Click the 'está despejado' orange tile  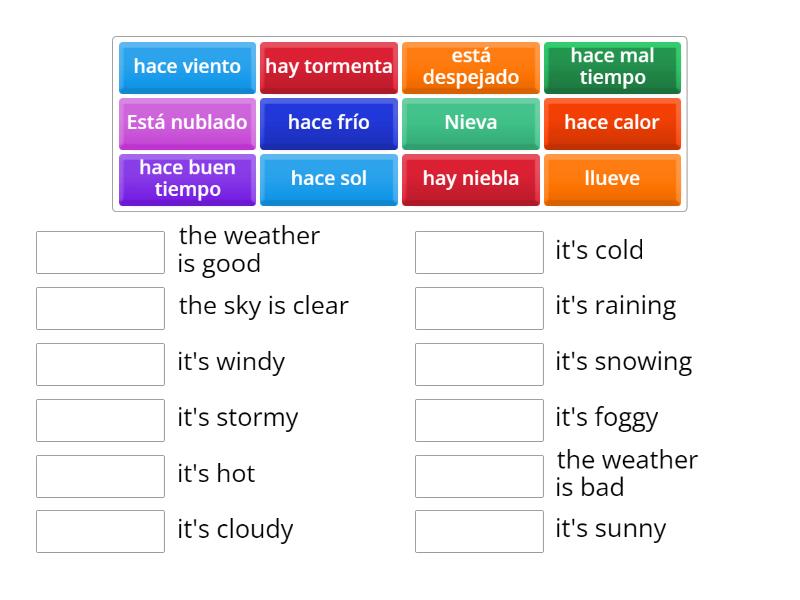click(470, 67)
